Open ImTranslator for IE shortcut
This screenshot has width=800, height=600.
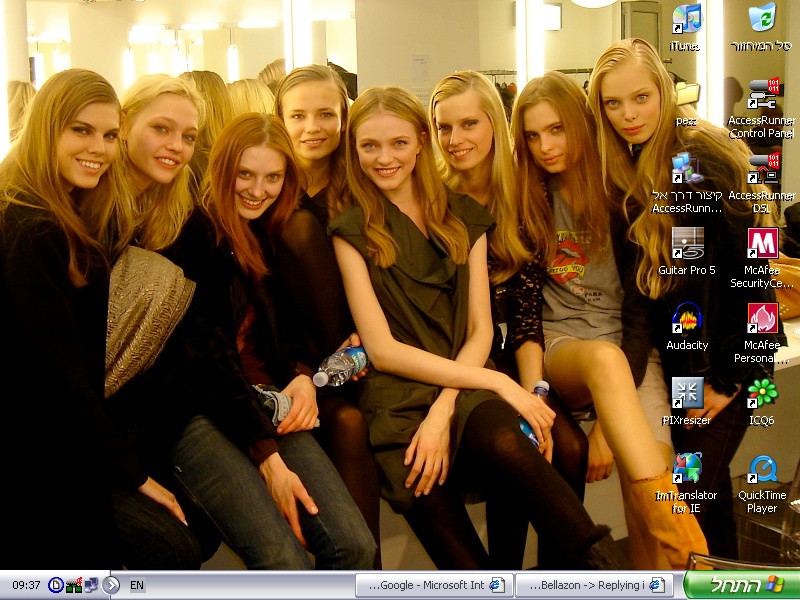(x=686, y=469)
